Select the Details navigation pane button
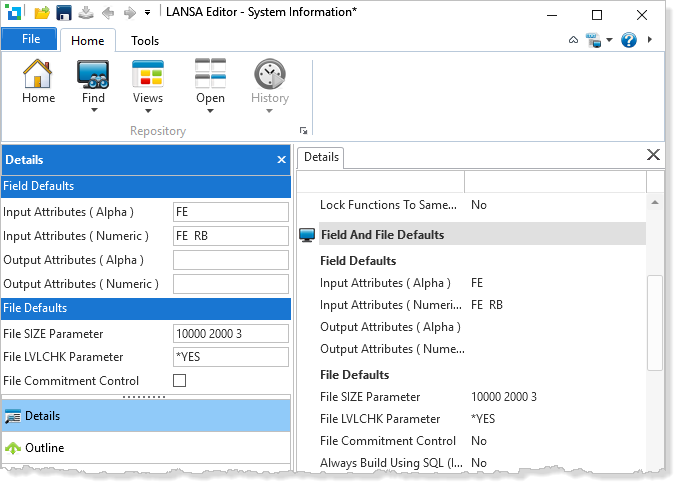This screenshot has width=679, height=486. click(146, 415)
